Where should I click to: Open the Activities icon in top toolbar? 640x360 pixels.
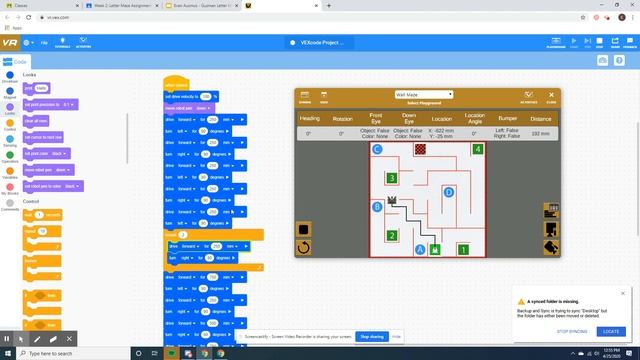83,42
